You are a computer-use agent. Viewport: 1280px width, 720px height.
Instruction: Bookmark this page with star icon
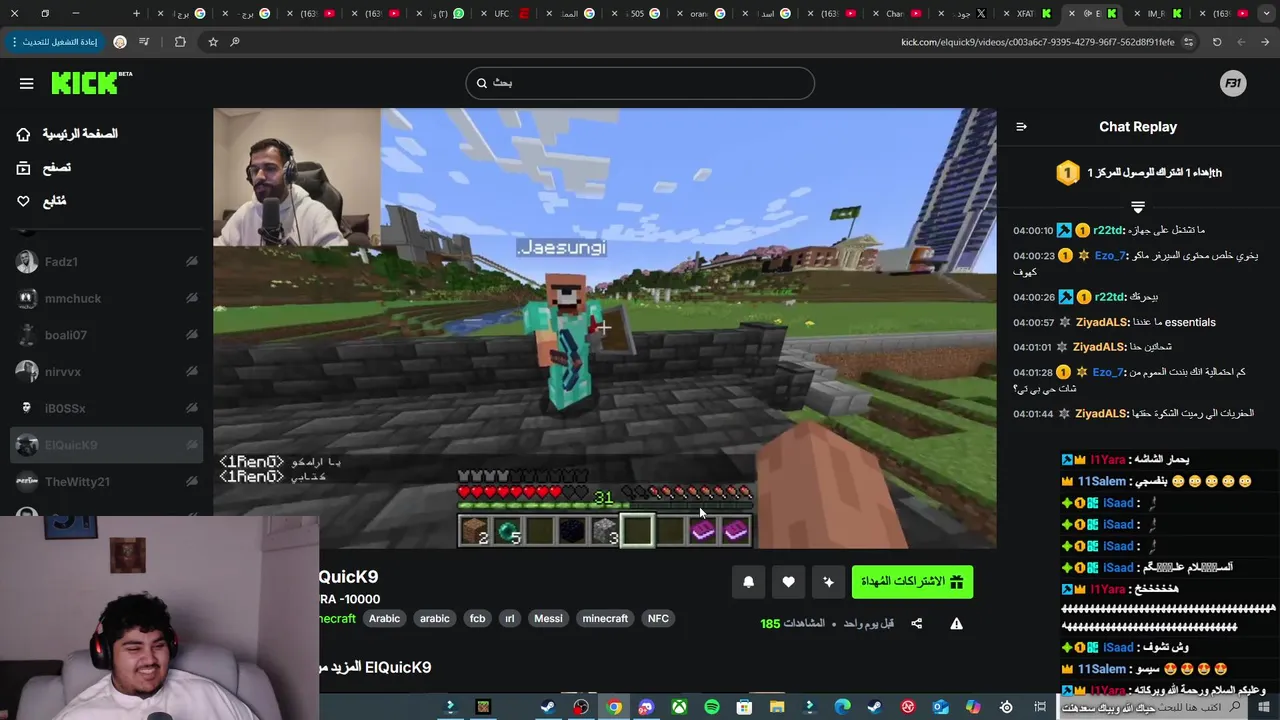click(x=213, y=42)
